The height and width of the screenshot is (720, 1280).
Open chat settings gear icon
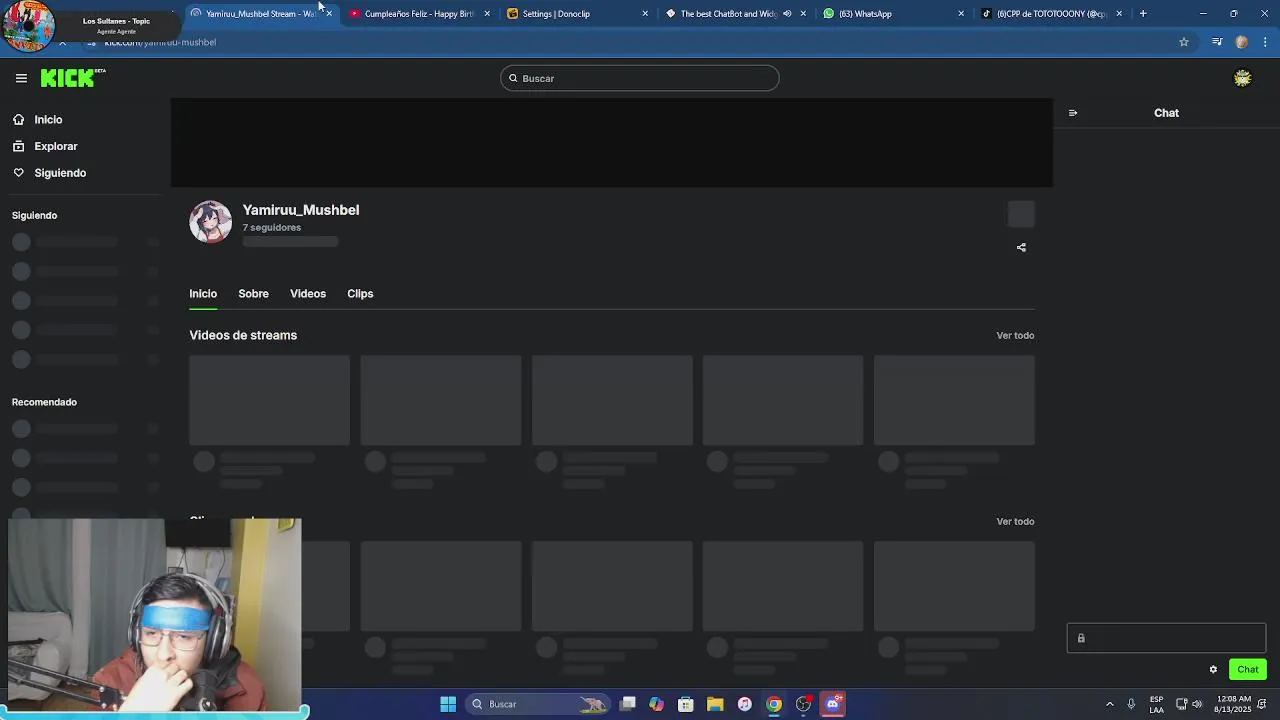[x=1213, y=669]
